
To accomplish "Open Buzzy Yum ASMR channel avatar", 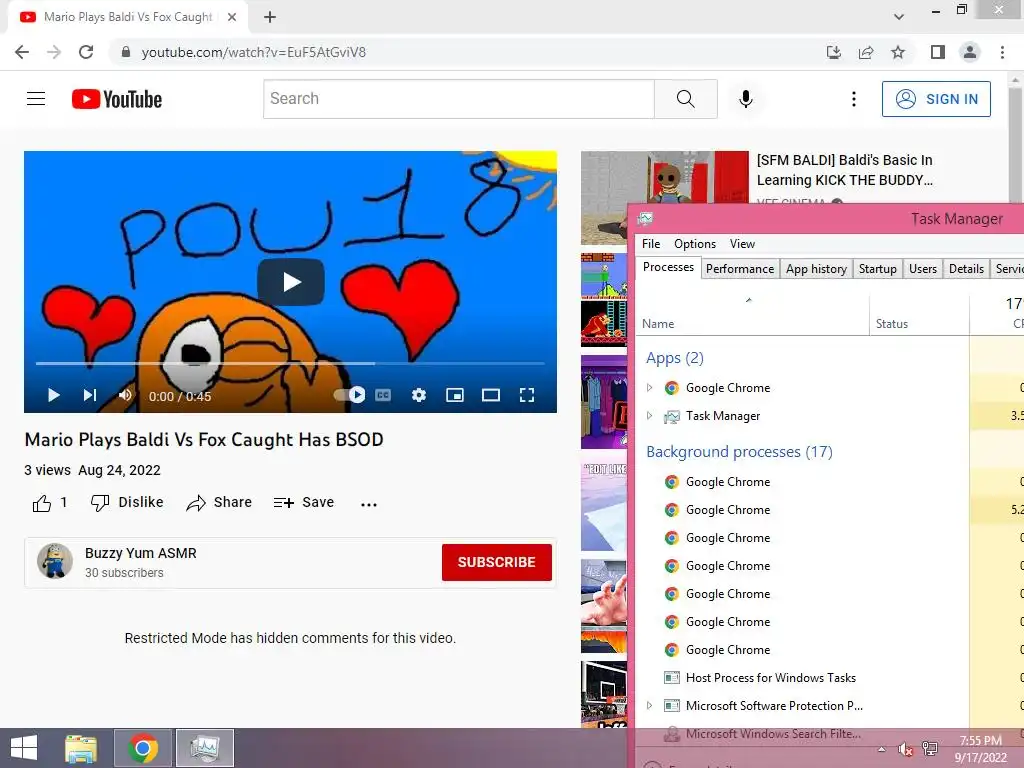I will pos(55,561).
